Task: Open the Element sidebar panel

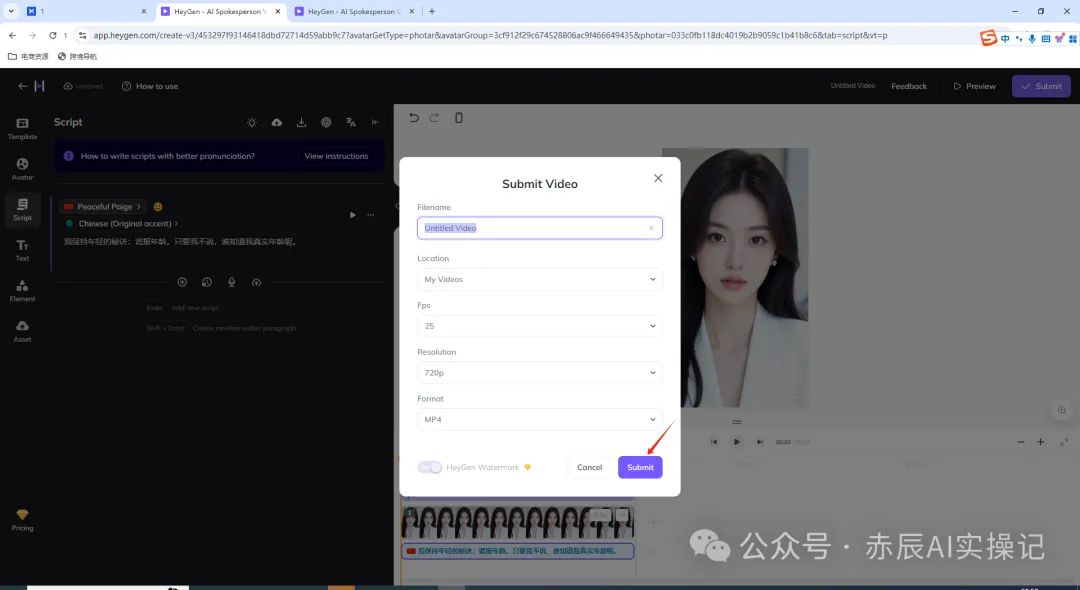Action: point(22,291)
